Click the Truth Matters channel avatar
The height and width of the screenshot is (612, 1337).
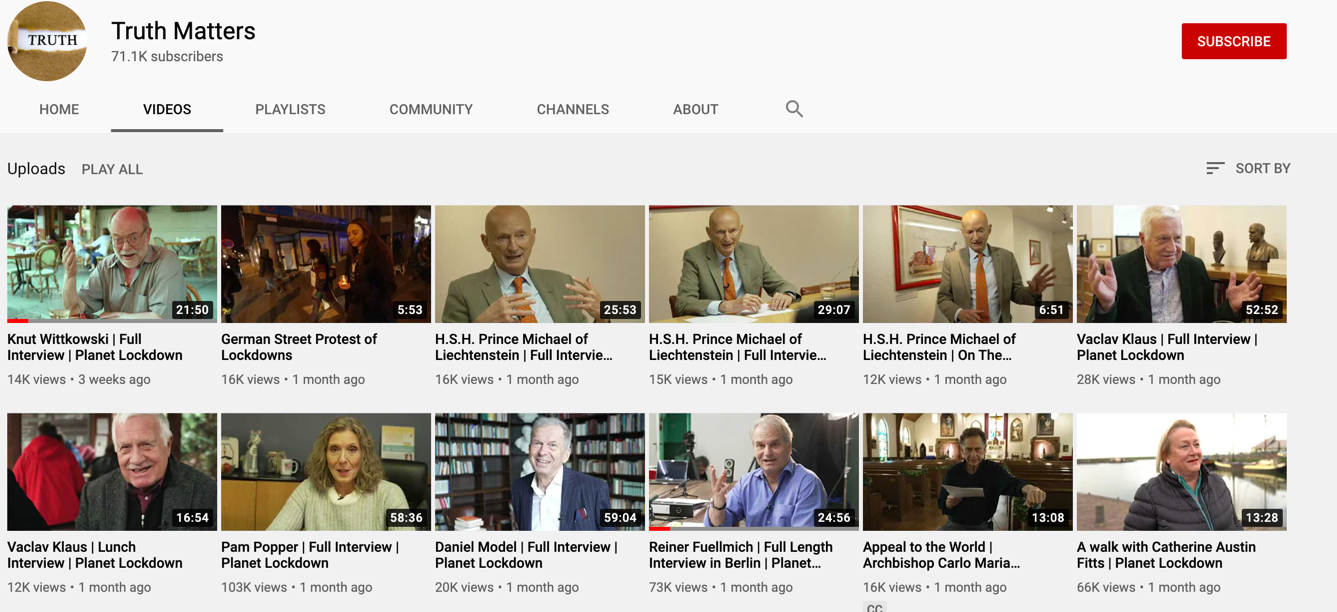(47, 41)
